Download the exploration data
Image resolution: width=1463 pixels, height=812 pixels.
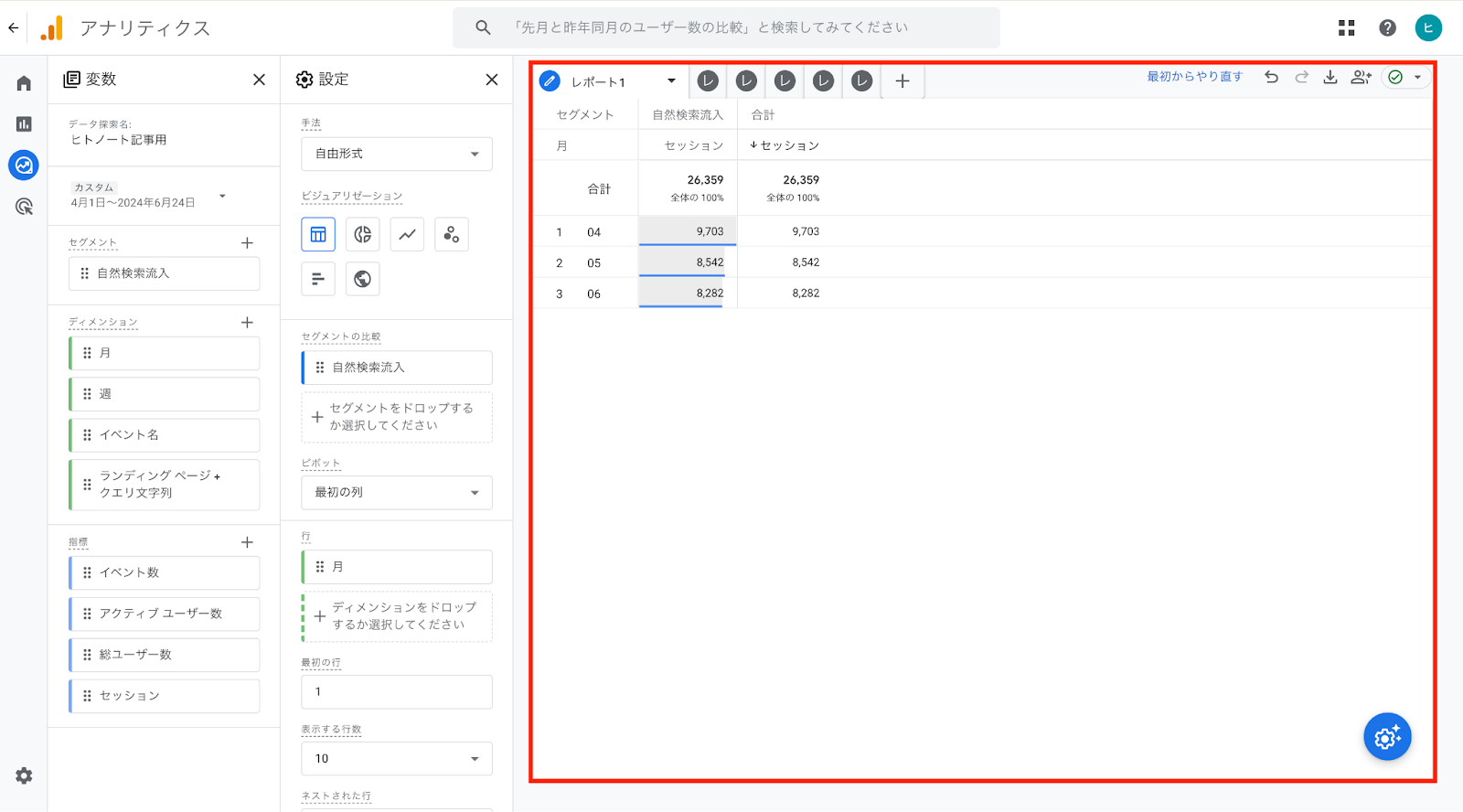click(1330, 77)
